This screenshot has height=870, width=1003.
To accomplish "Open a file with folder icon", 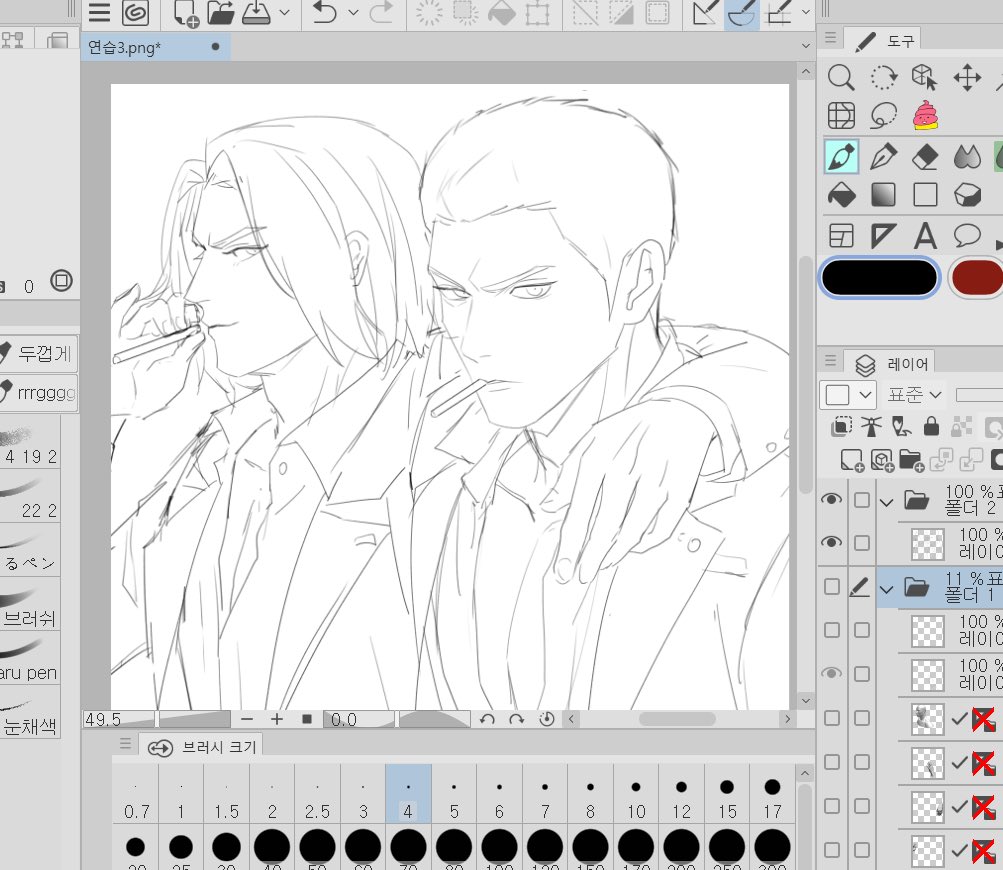I will tap(221, 12).
